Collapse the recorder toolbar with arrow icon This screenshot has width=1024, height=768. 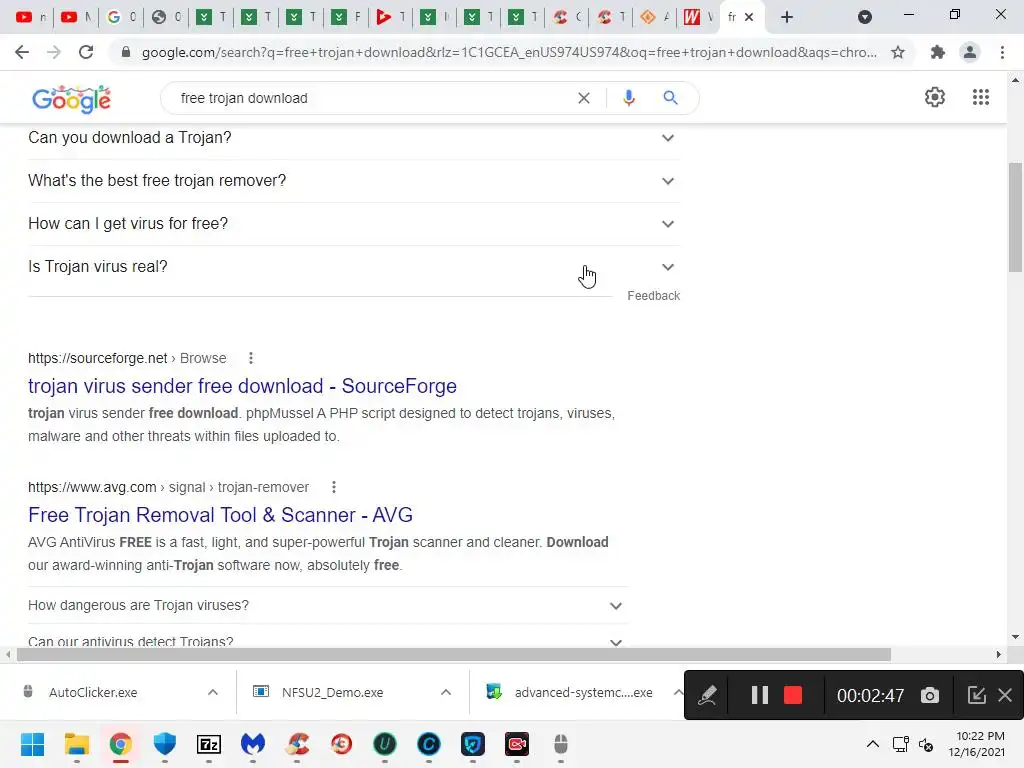pyautogui.click(x=976, y=695)
